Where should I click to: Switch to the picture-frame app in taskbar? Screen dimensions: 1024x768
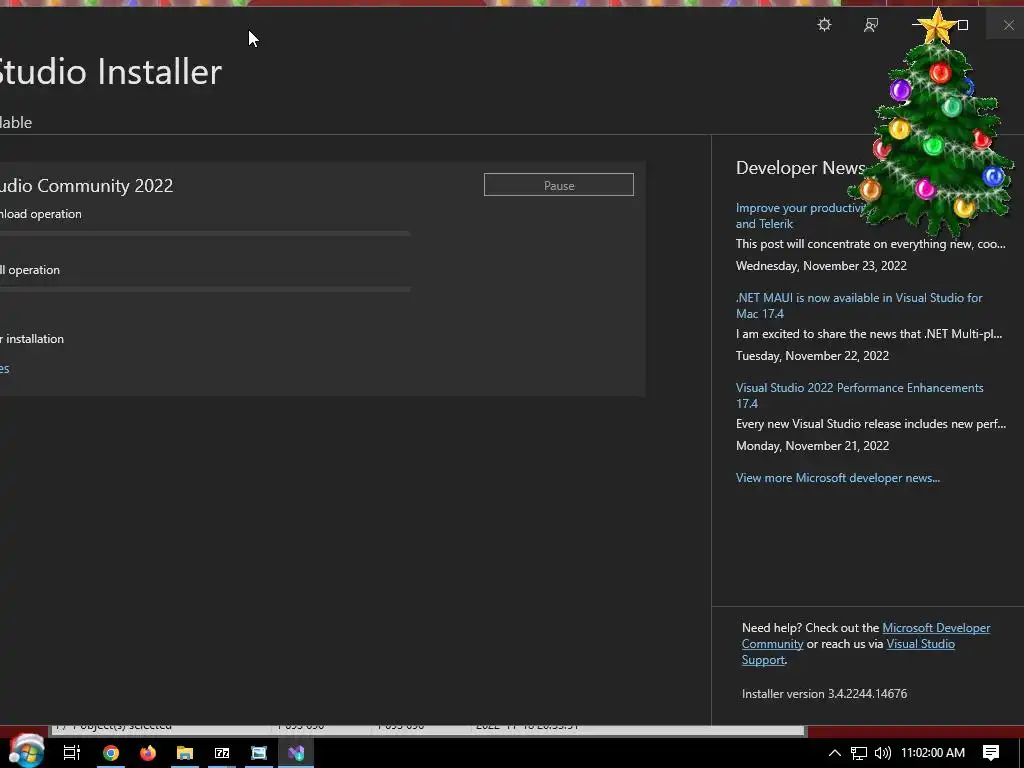(x=259, y=753)
